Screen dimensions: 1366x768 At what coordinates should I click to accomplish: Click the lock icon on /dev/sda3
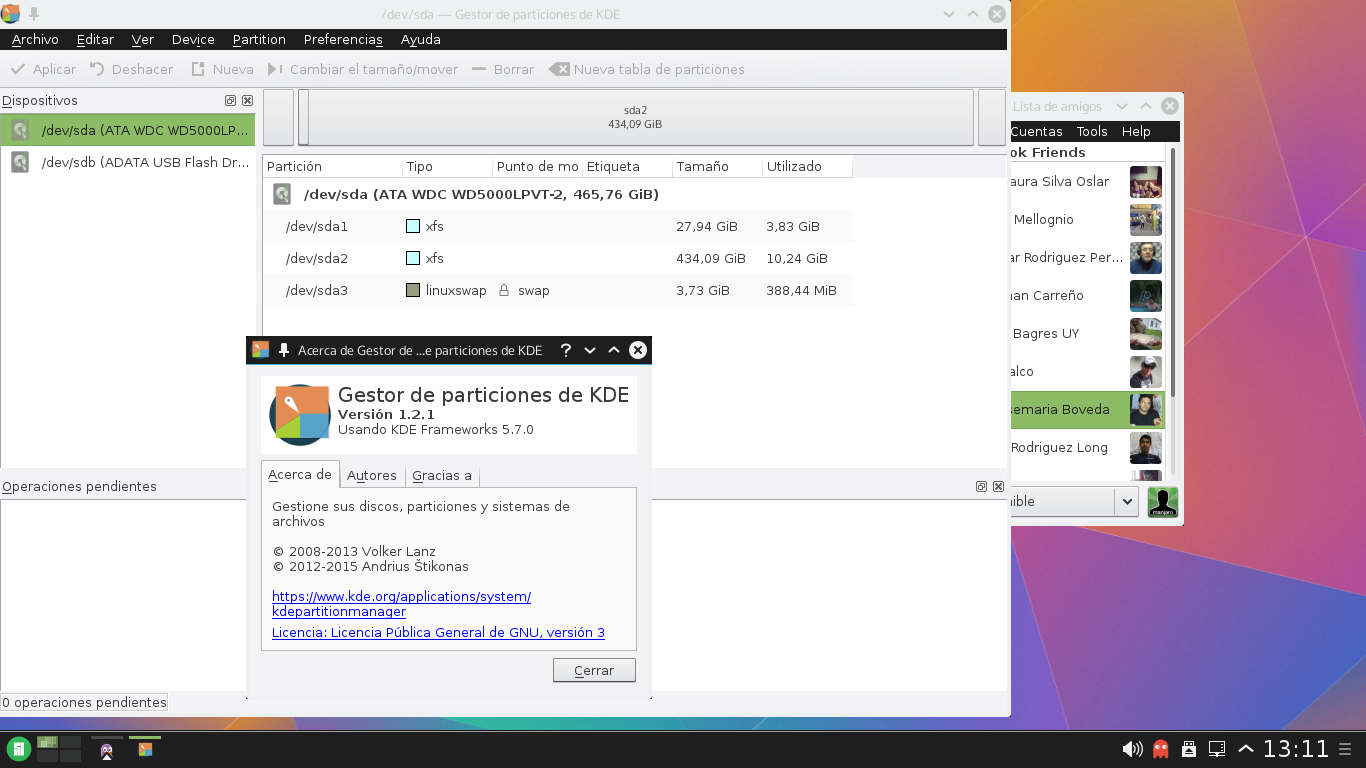[504, 290]
